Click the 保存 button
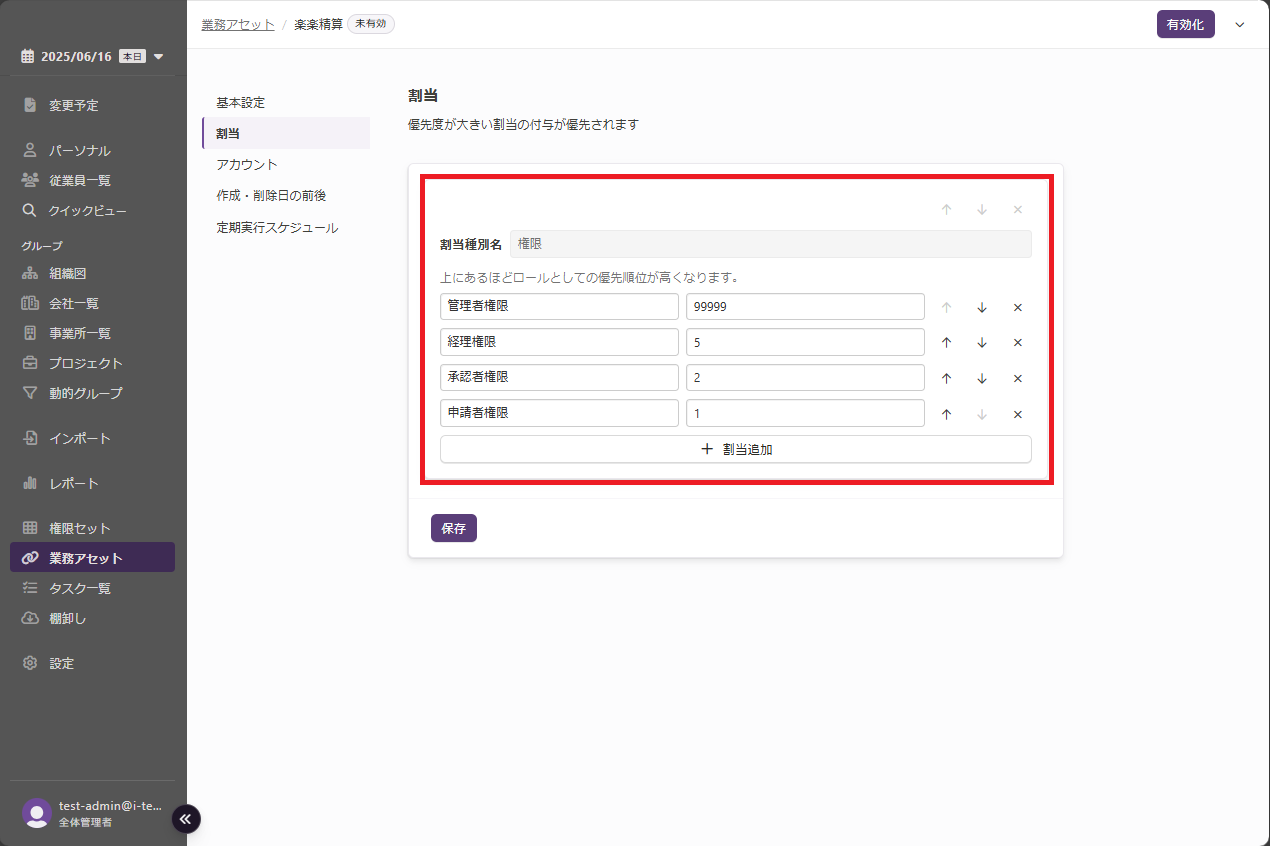Image resolution: width=1270 pixels, height=846 pixels. [x=453, y=528]
